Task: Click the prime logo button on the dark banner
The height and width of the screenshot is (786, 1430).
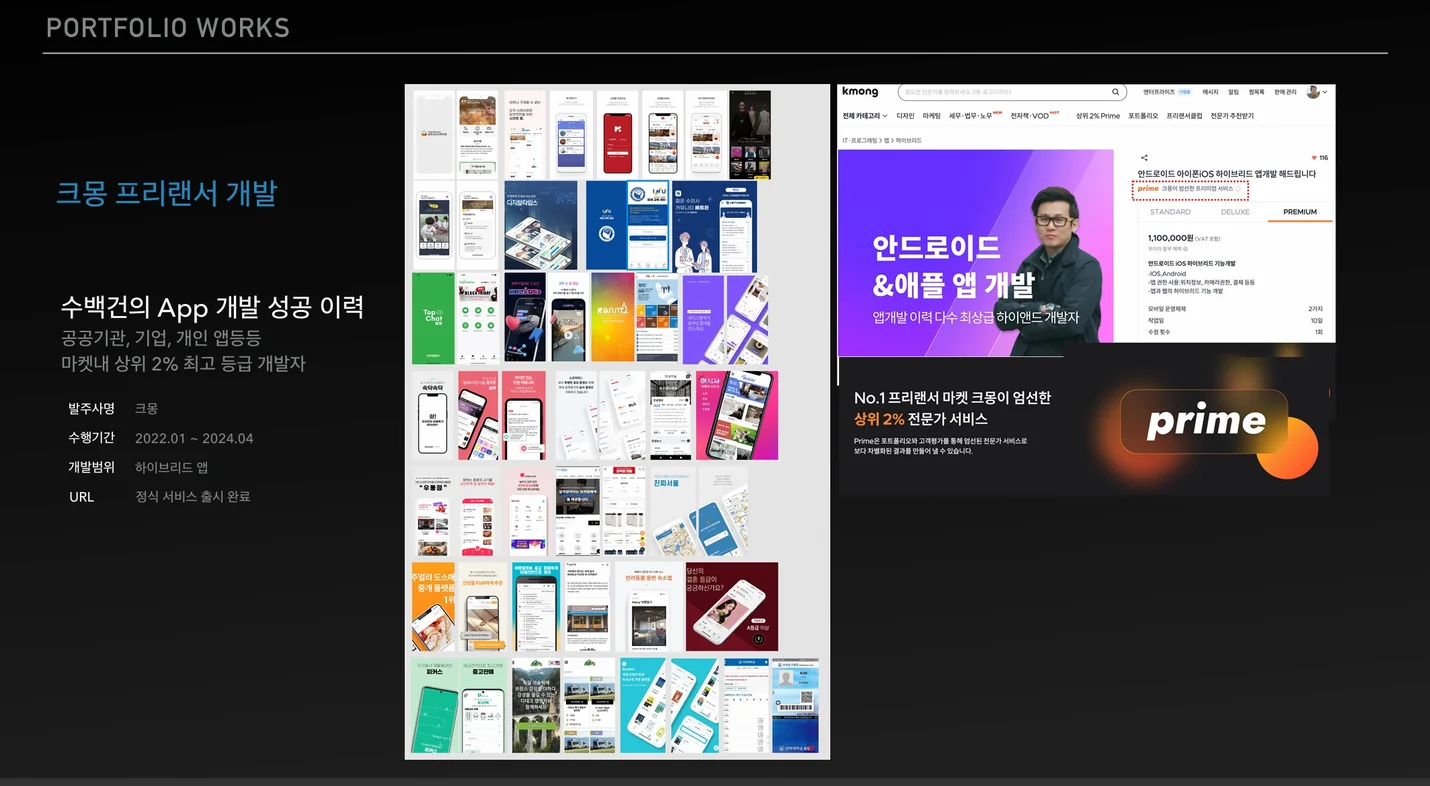Action: coord(1205,421)
